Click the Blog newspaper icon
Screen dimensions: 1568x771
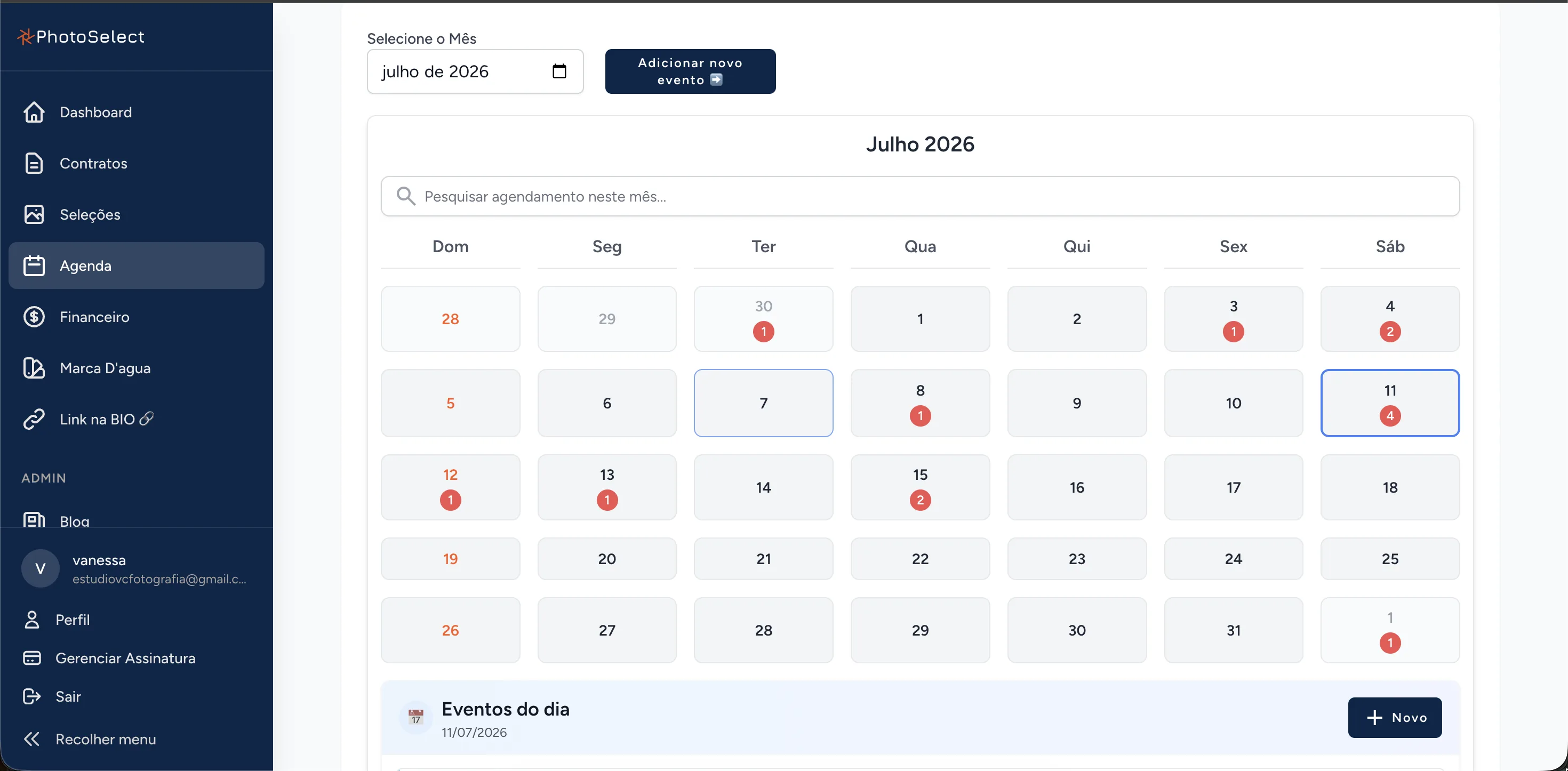pos(34,519)
